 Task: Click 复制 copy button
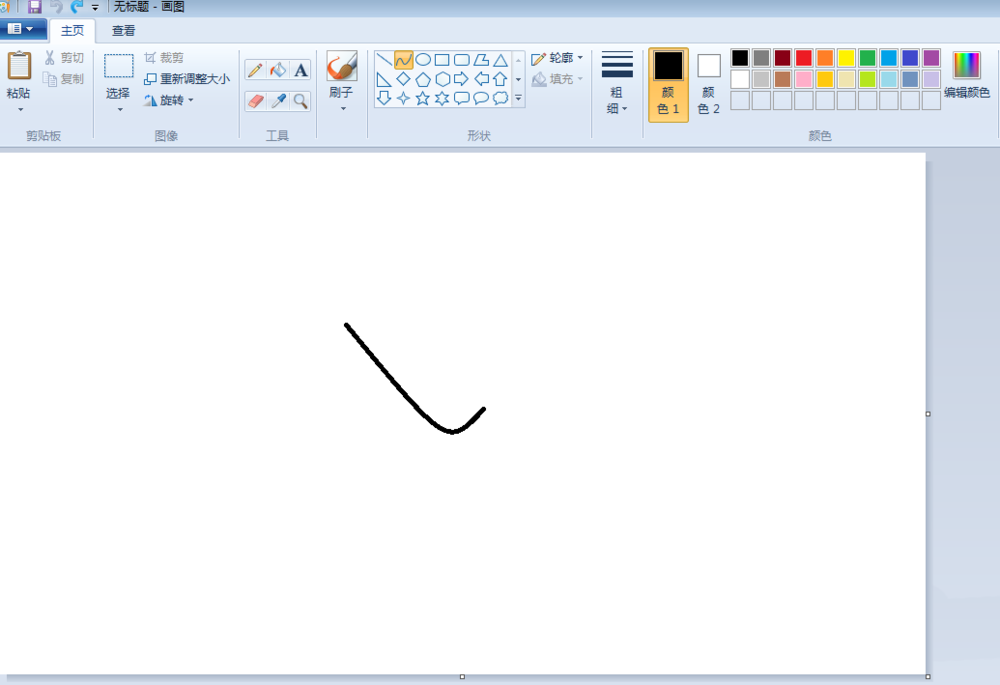click(64, 79)
